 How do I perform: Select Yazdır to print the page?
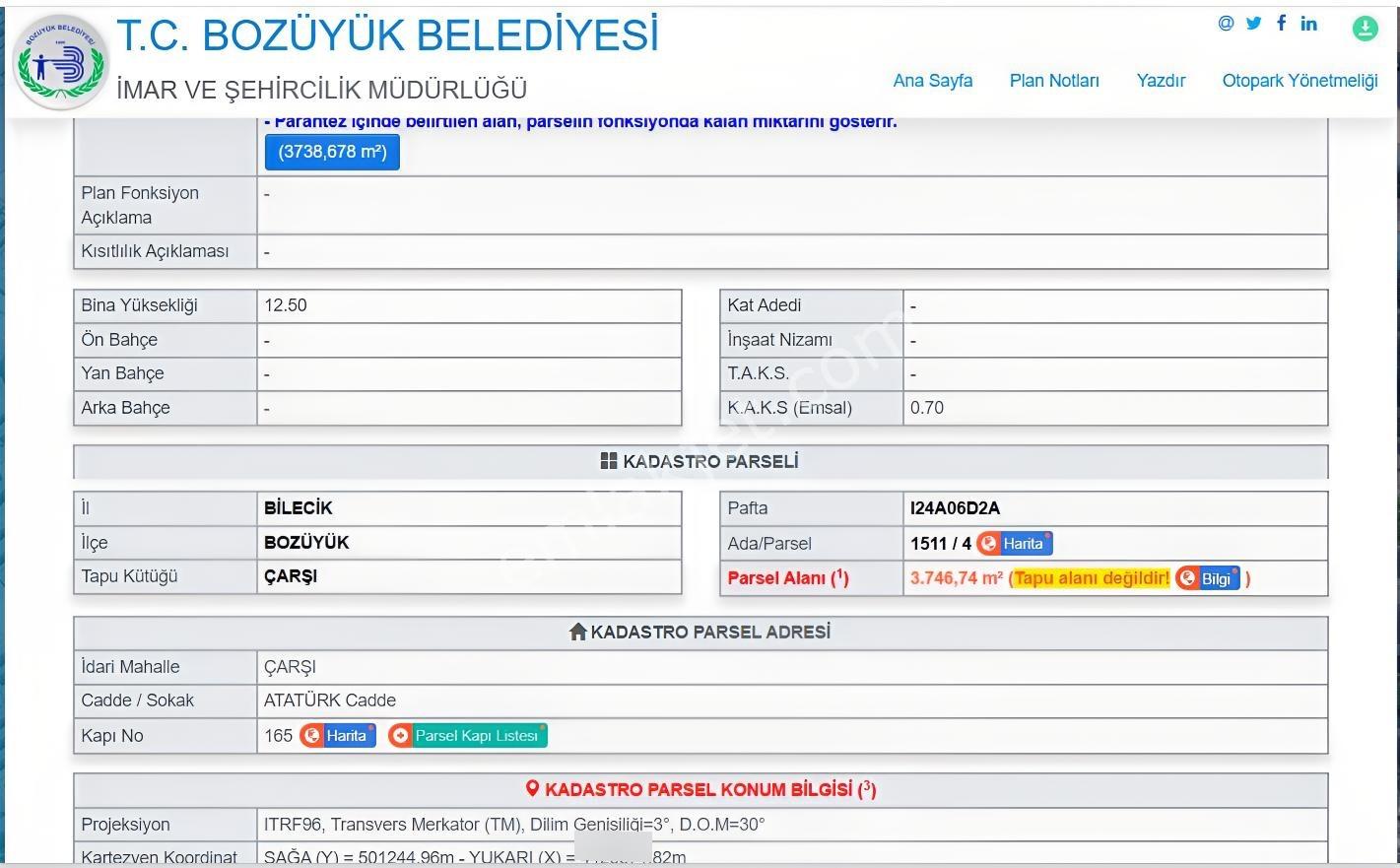pos(1161,81)
